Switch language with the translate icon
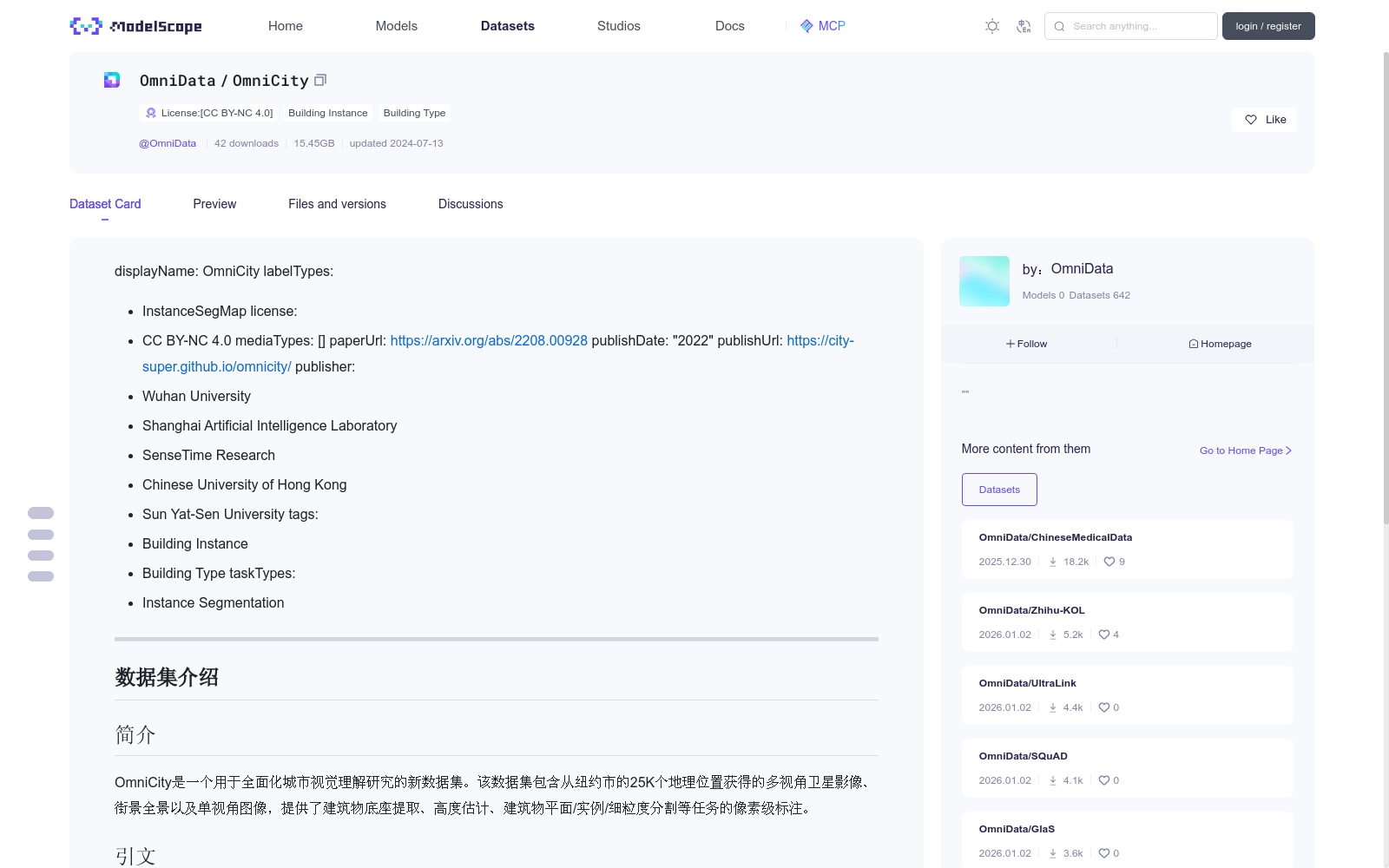 point(1024,26)
